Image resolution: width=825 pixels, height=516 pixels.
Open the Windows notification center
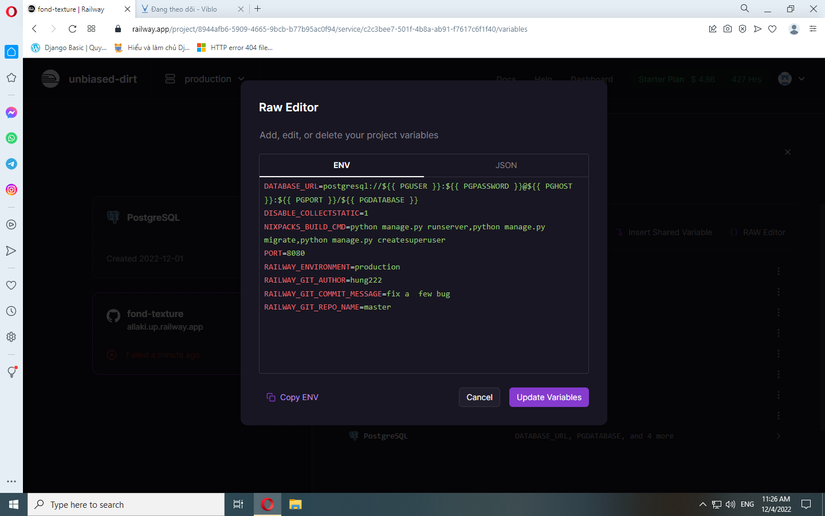tap(806, 504)
